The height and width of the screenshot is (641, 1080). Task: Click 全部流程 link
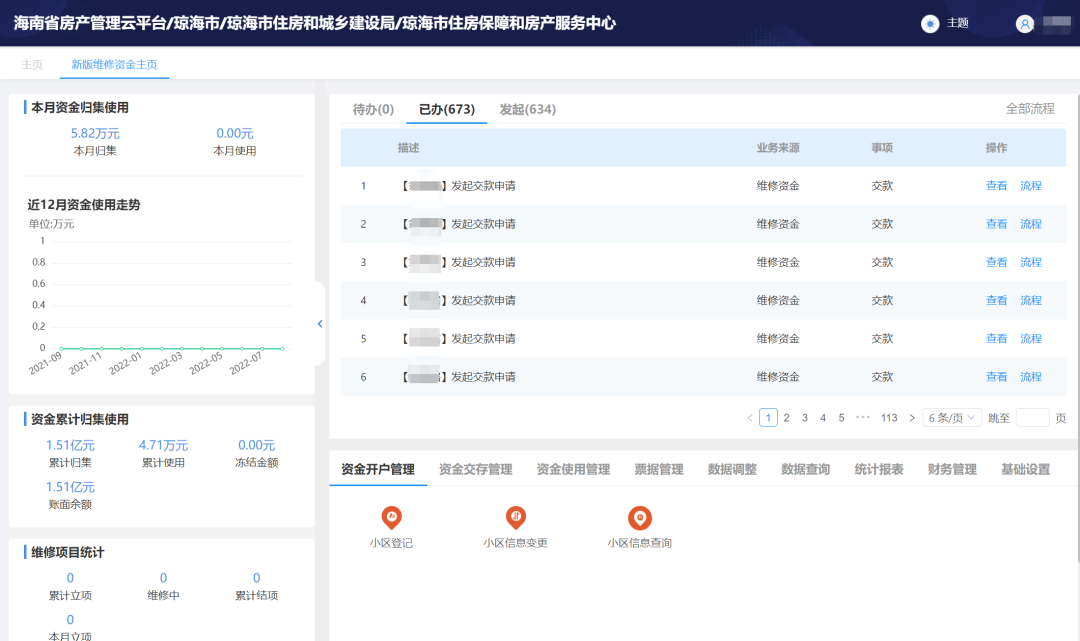1030,108
